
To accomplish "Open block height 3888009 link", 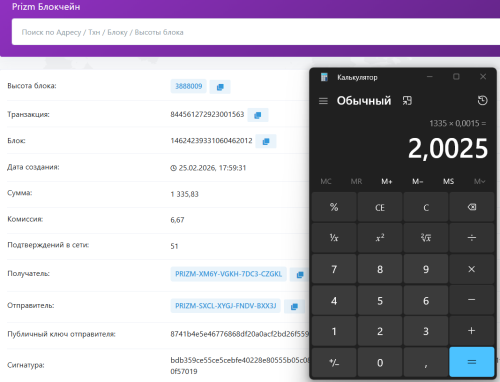I will coord(189,86).
